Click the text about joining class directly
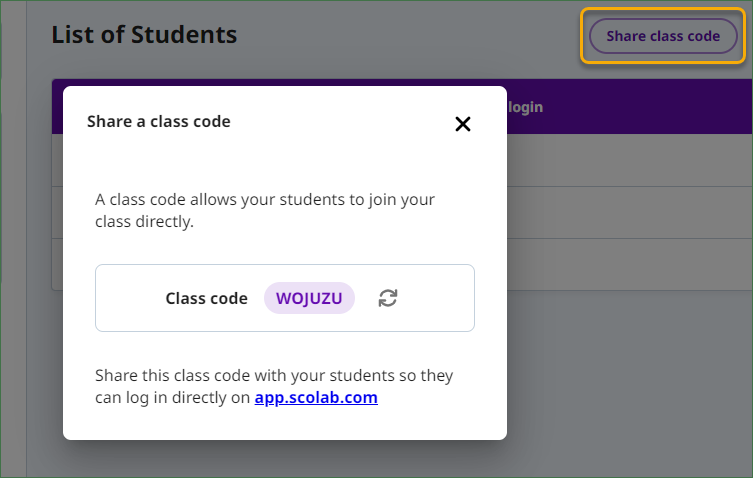The height and width of the screenshot is (478, 753). (x=265, y=210)
